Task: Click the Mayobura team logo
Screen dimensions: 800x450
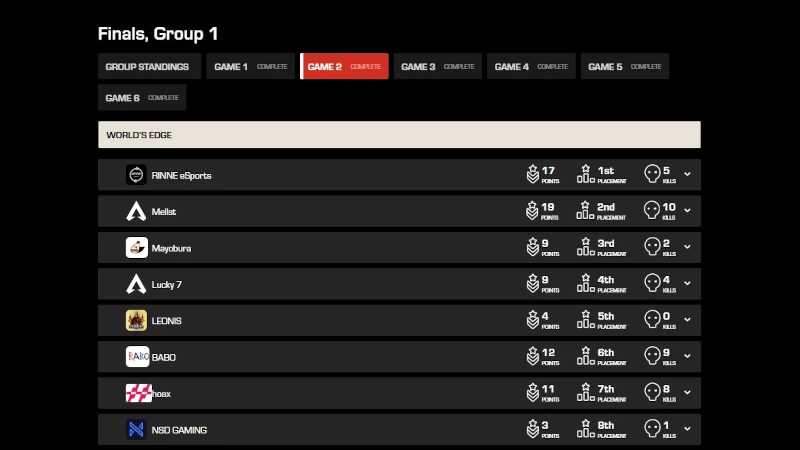Action: [136, 247]
